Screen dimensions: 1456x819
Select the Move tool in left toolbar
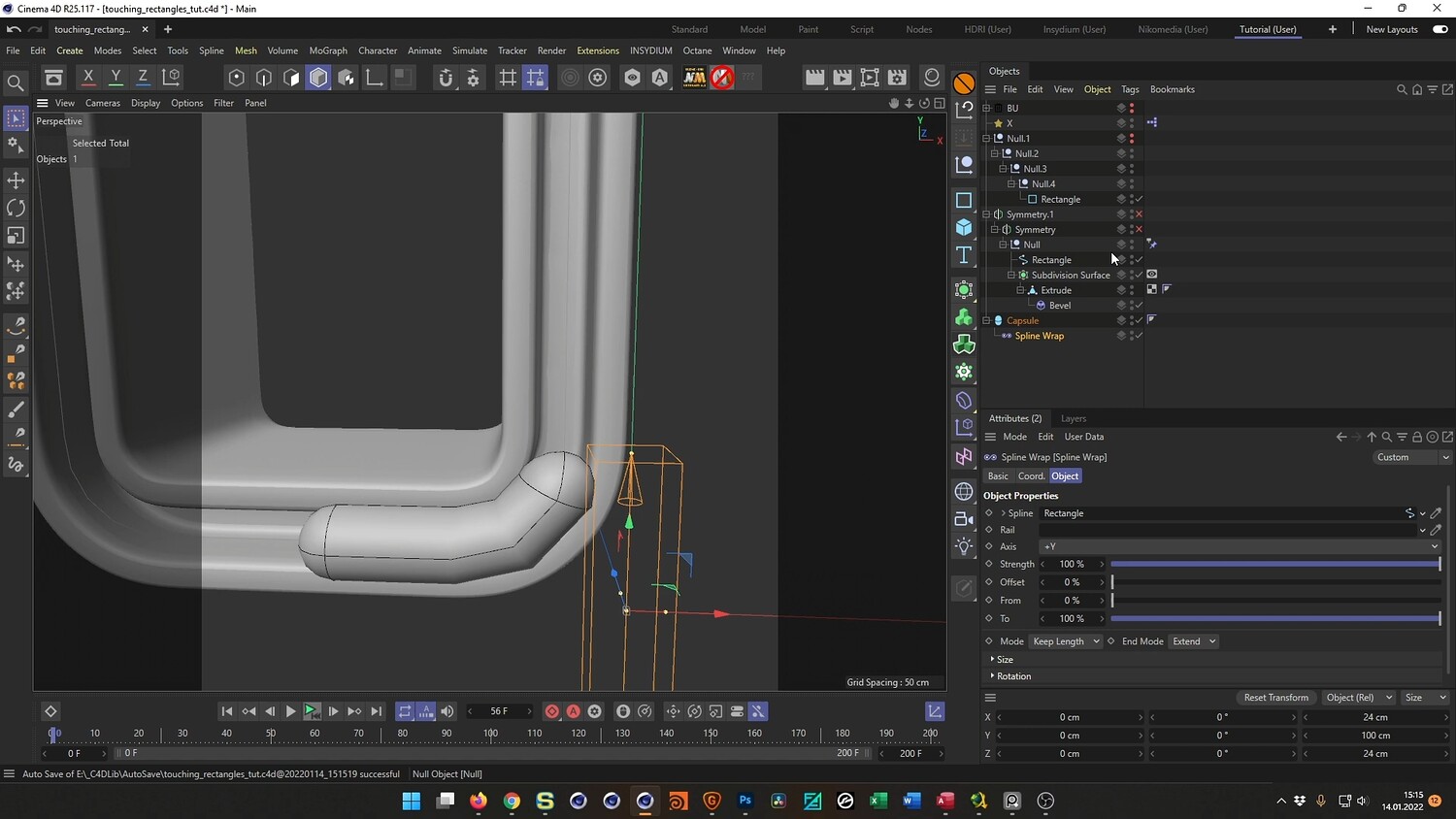click(16, 180)
